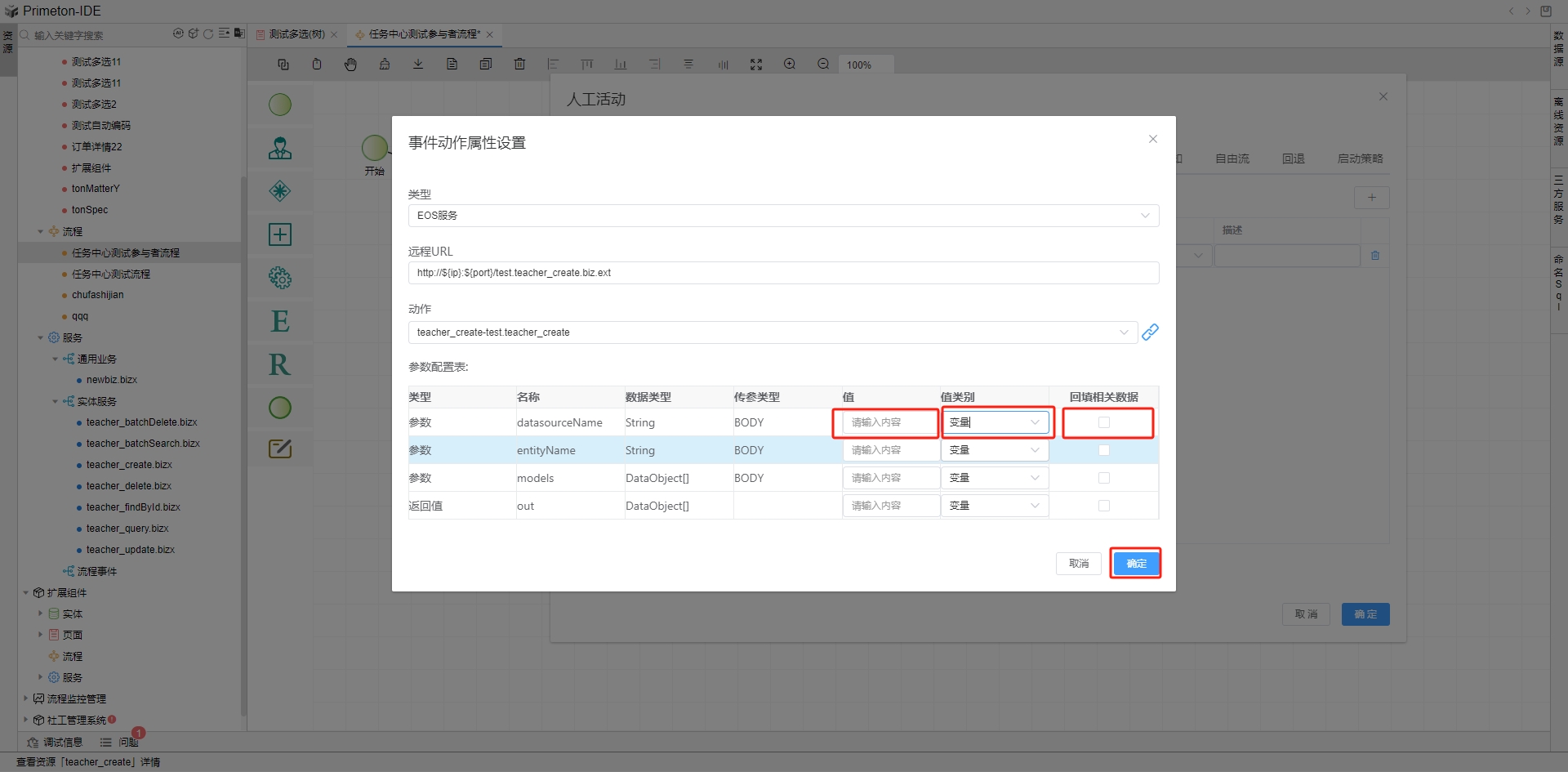Screen dimensions: 1568x772
Task: Check 回填相关数据 for entityName row
Action: (1104, 450)
